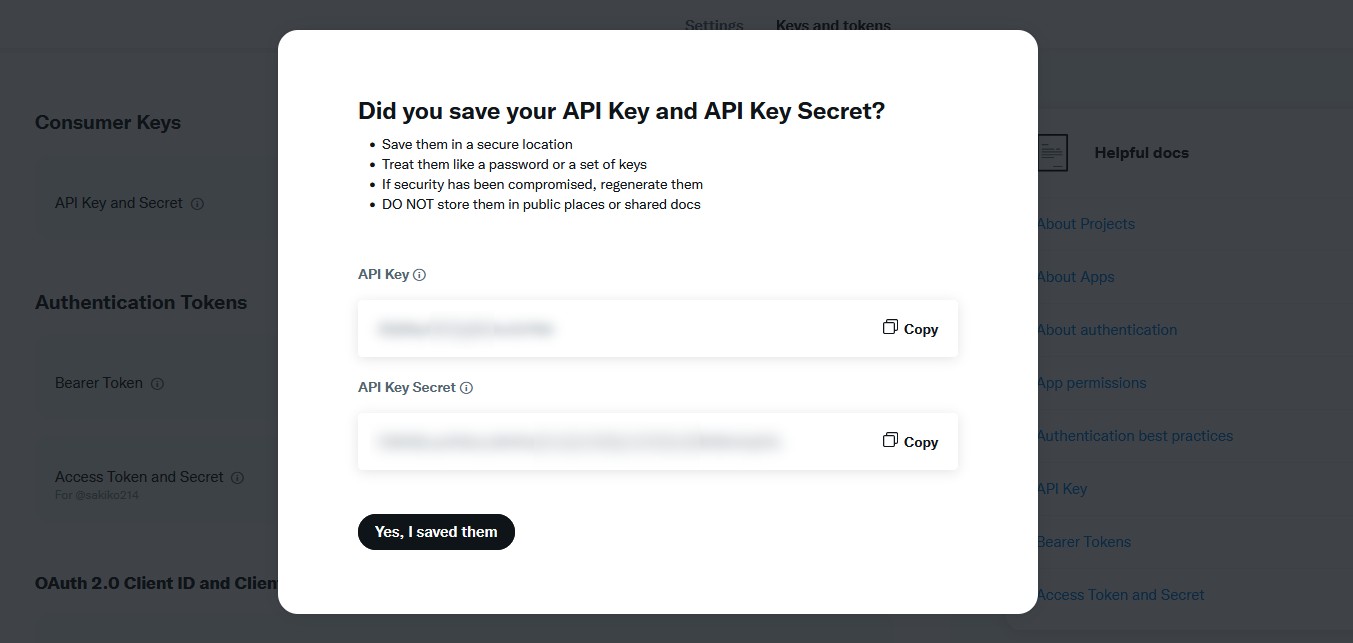The width and height of the screenshot is (1353, 643).
Task: Open the About Projects help link
Action: [x=1086, y=224]
